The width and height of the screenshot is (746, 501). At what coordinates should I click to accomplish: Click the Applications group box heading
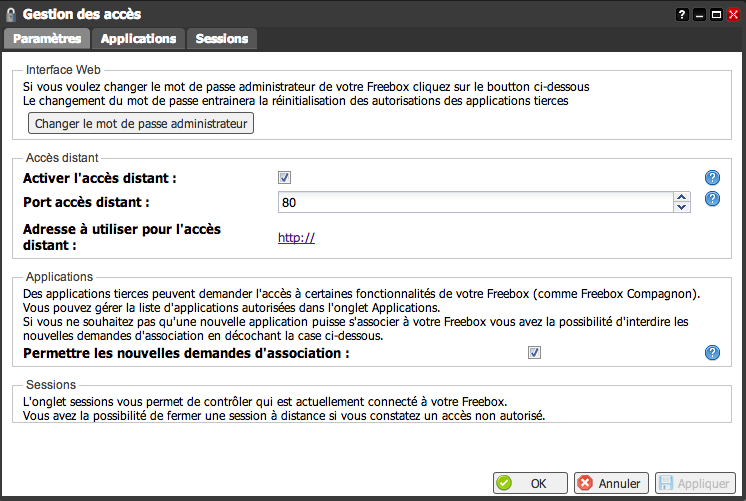tap(59, 276)
